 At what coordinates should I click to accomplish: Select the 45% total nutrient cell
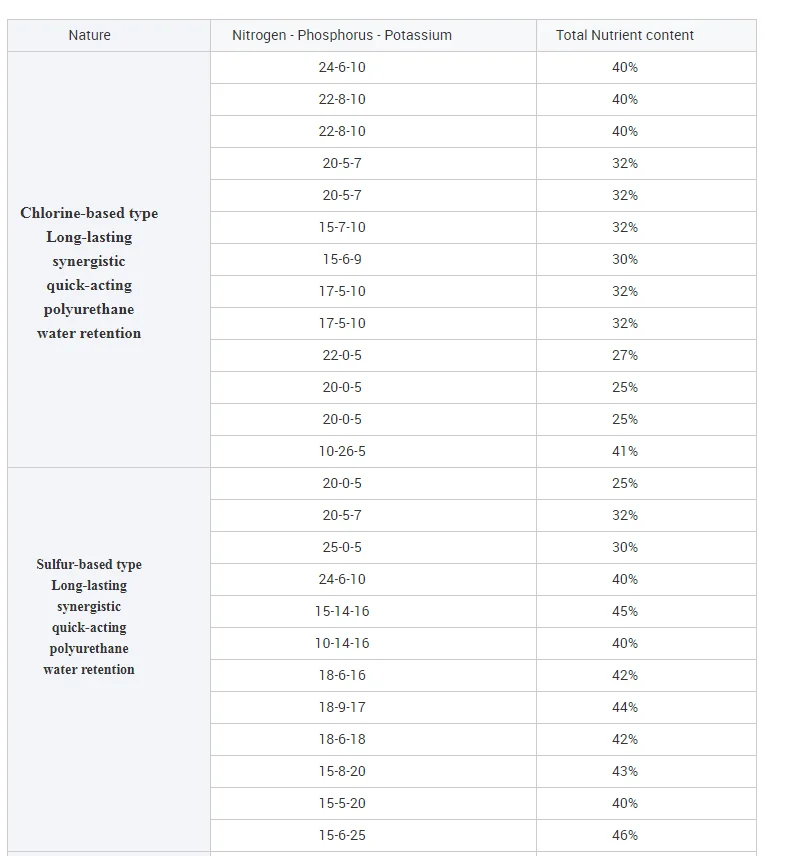pyautogui.click(x=625, y=611)
